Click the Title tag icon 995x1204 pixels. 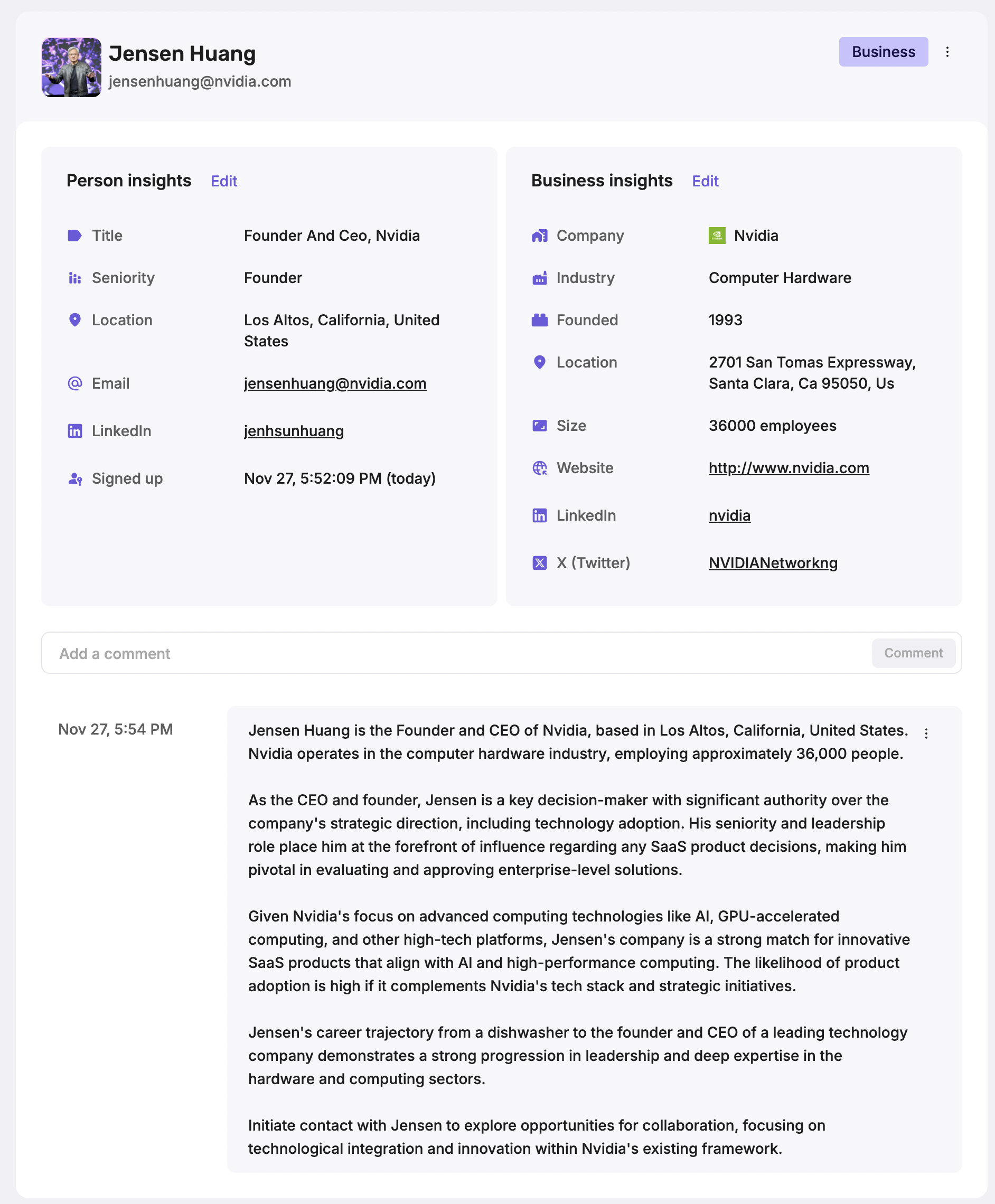coord(74,236)
